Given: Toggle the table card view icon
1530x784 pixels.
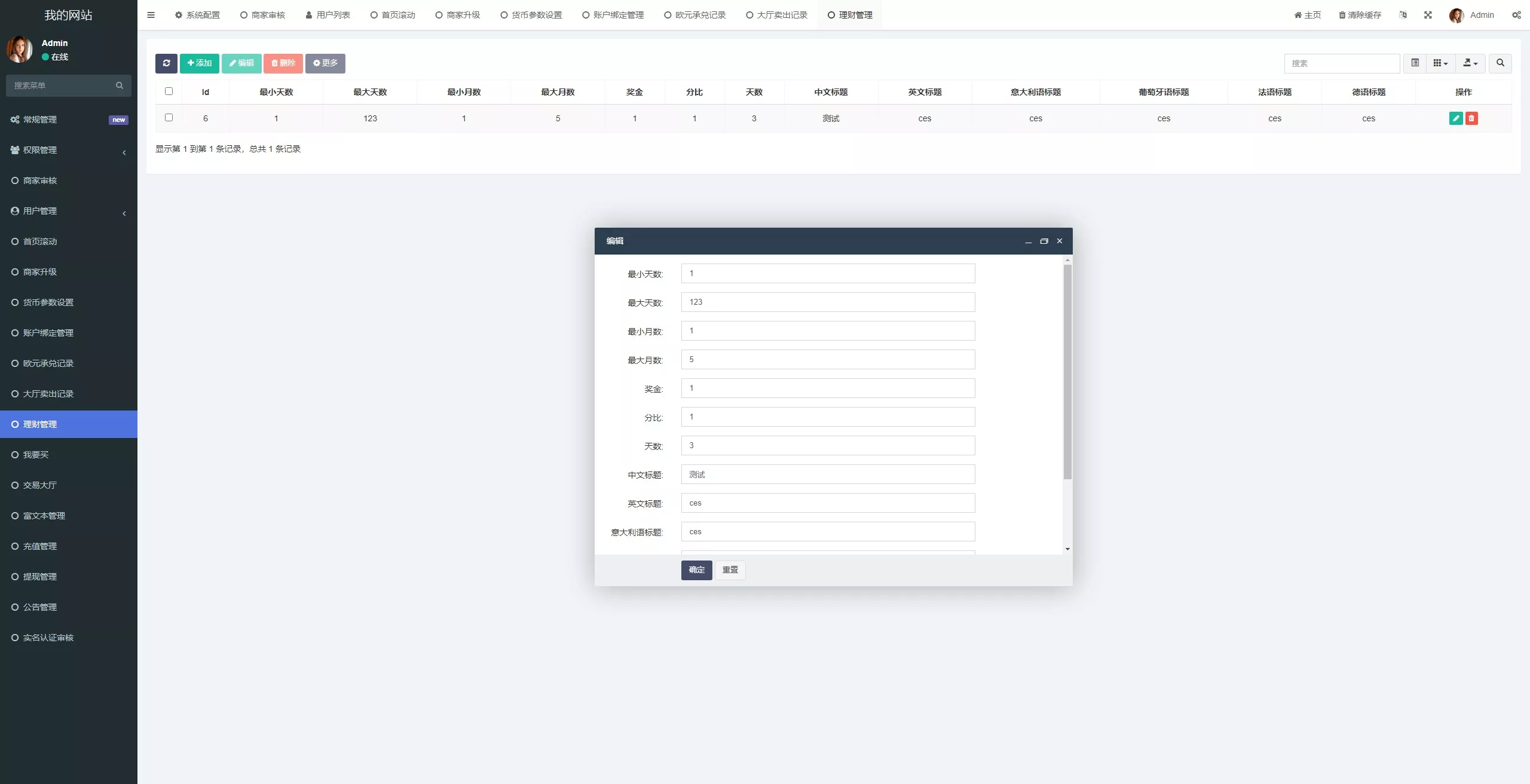Looking at the screenshot, I should click(1415, 63).
